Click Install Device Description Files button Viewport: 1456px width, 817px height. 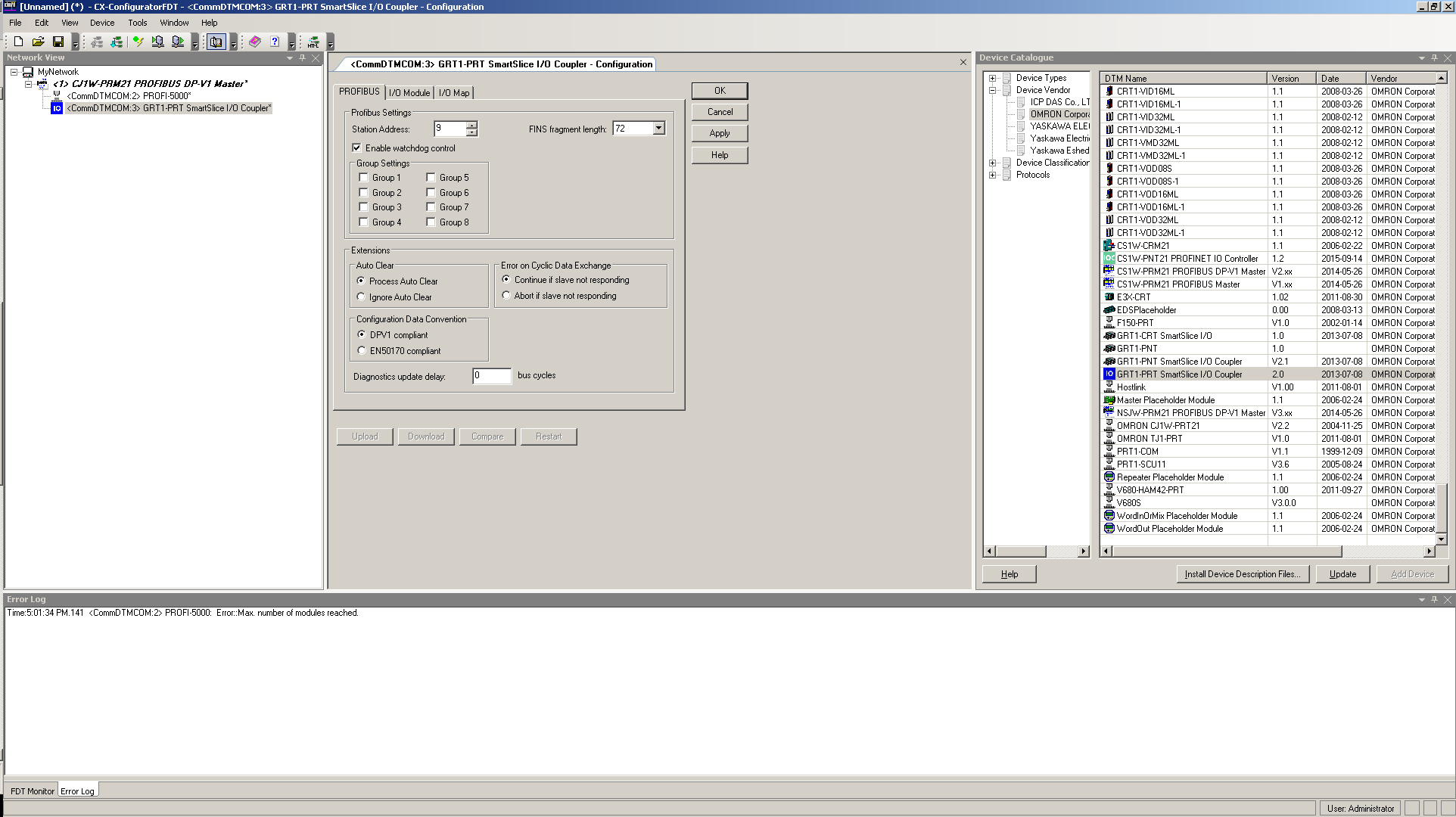[1242, 574]
